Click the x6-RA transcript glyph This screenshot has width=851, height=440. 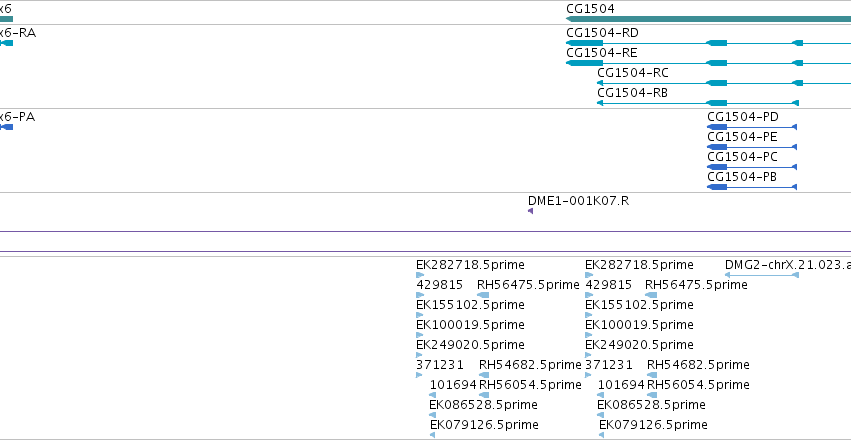tap(6, 43)
